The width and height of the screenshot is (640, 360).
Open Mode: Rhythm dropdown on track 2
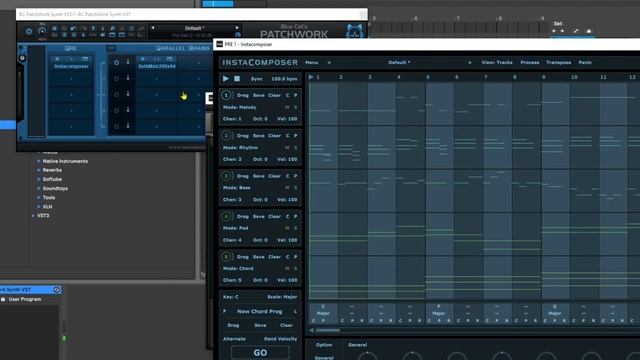240,148
